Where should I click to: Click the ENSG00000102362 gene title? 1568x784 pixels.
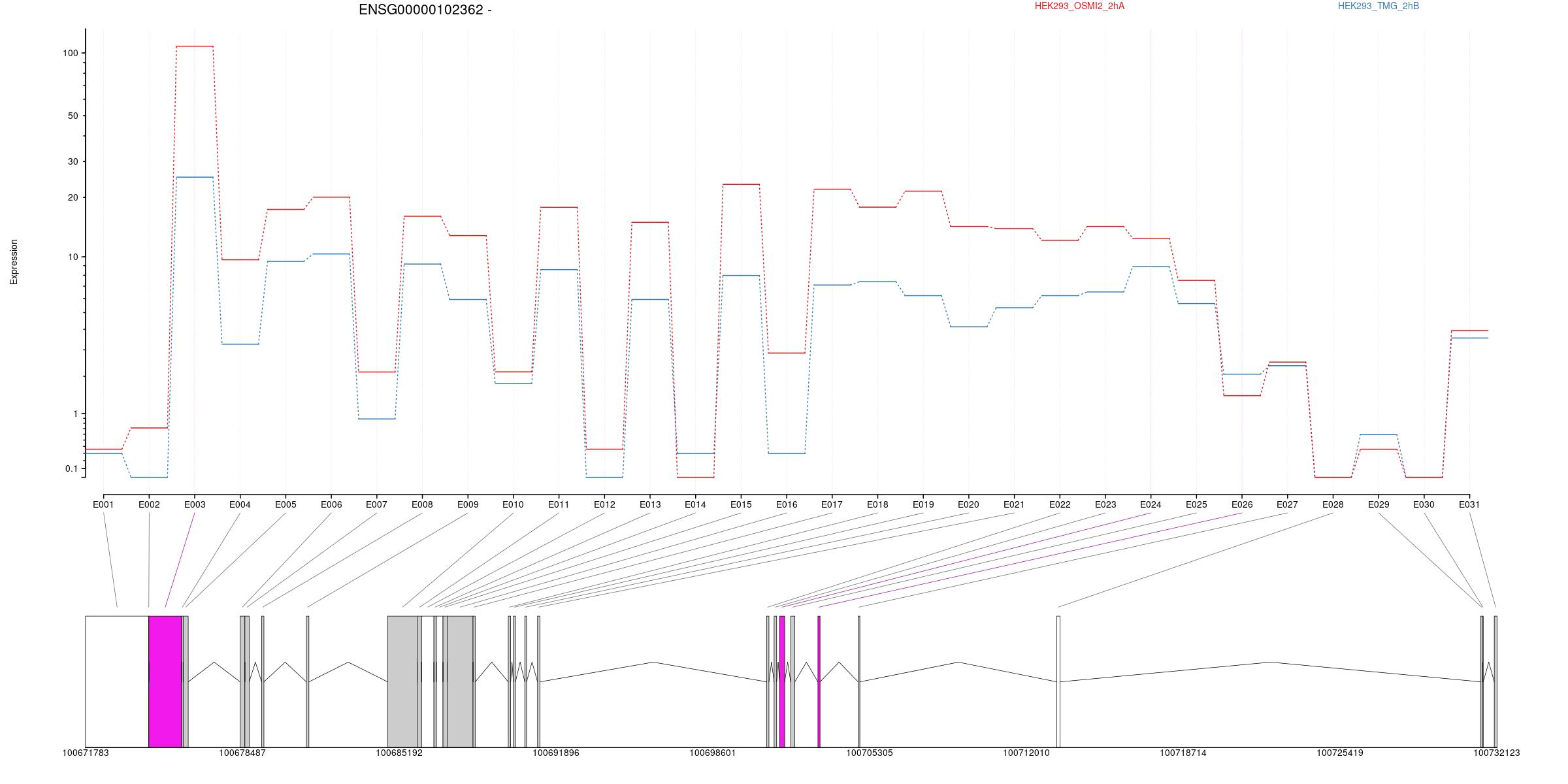point(425,10)
